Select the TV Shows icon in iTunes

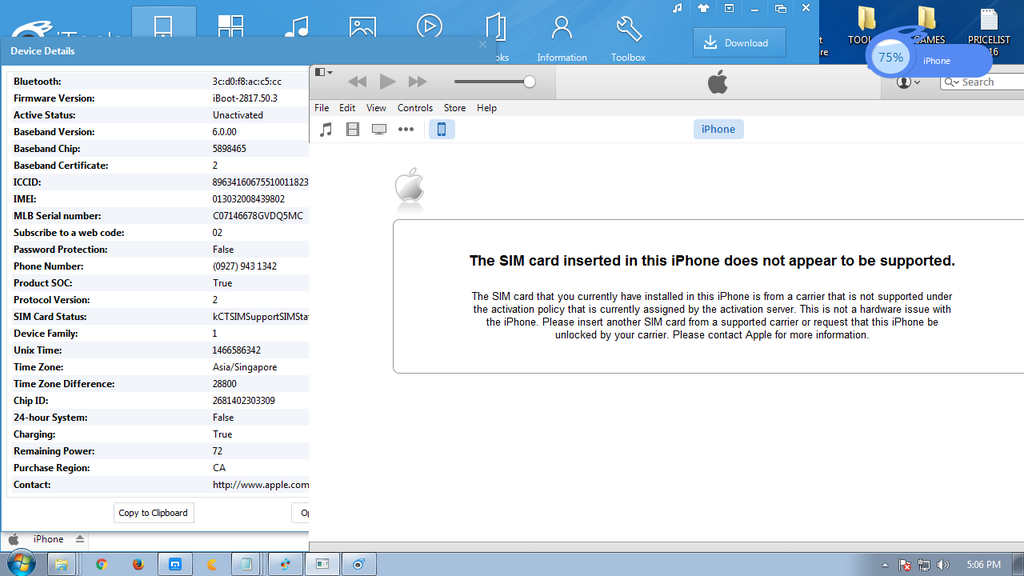click(x=379, y=129)
